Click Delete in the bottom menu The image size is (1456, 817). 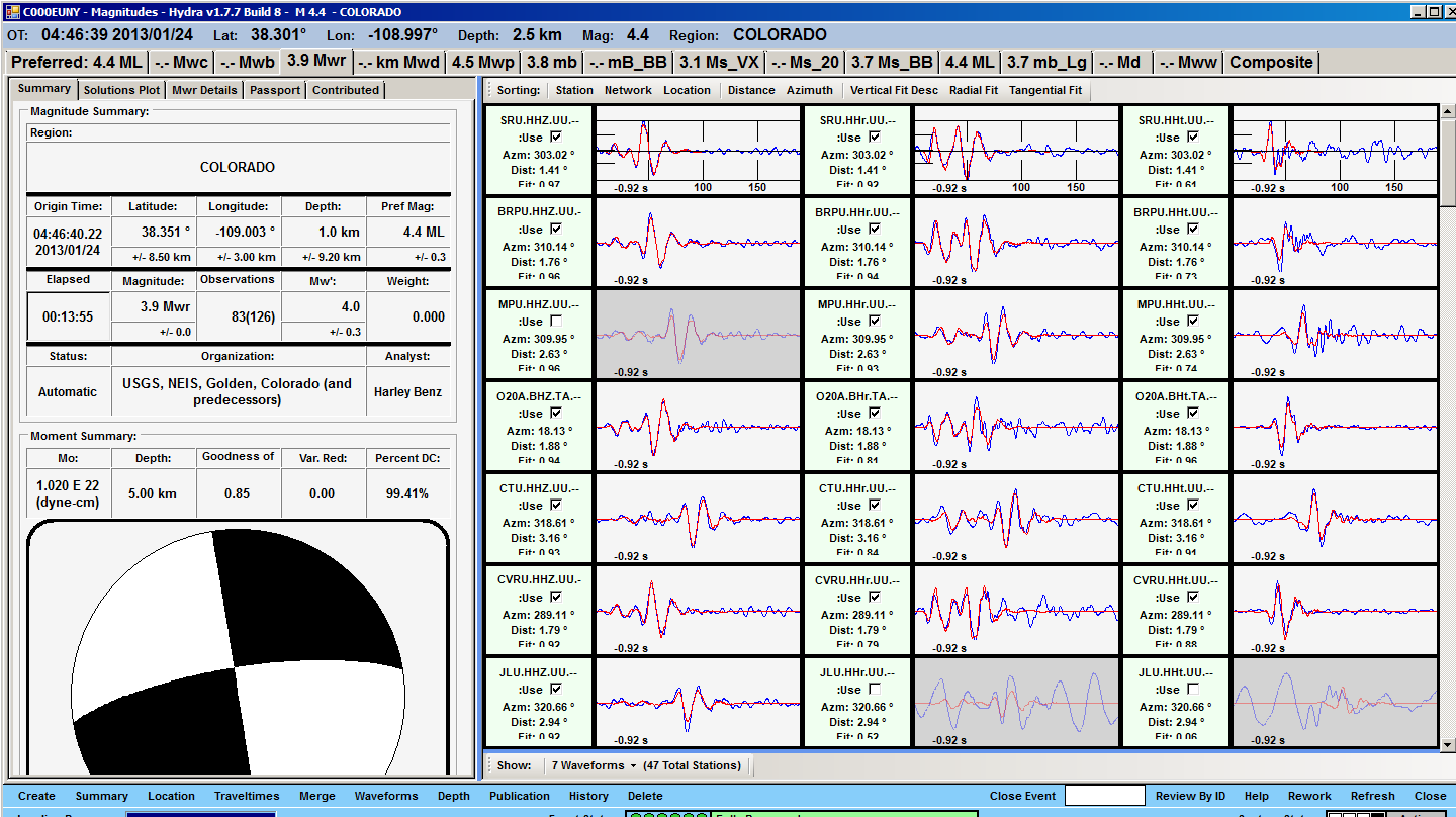coord(645,796)
